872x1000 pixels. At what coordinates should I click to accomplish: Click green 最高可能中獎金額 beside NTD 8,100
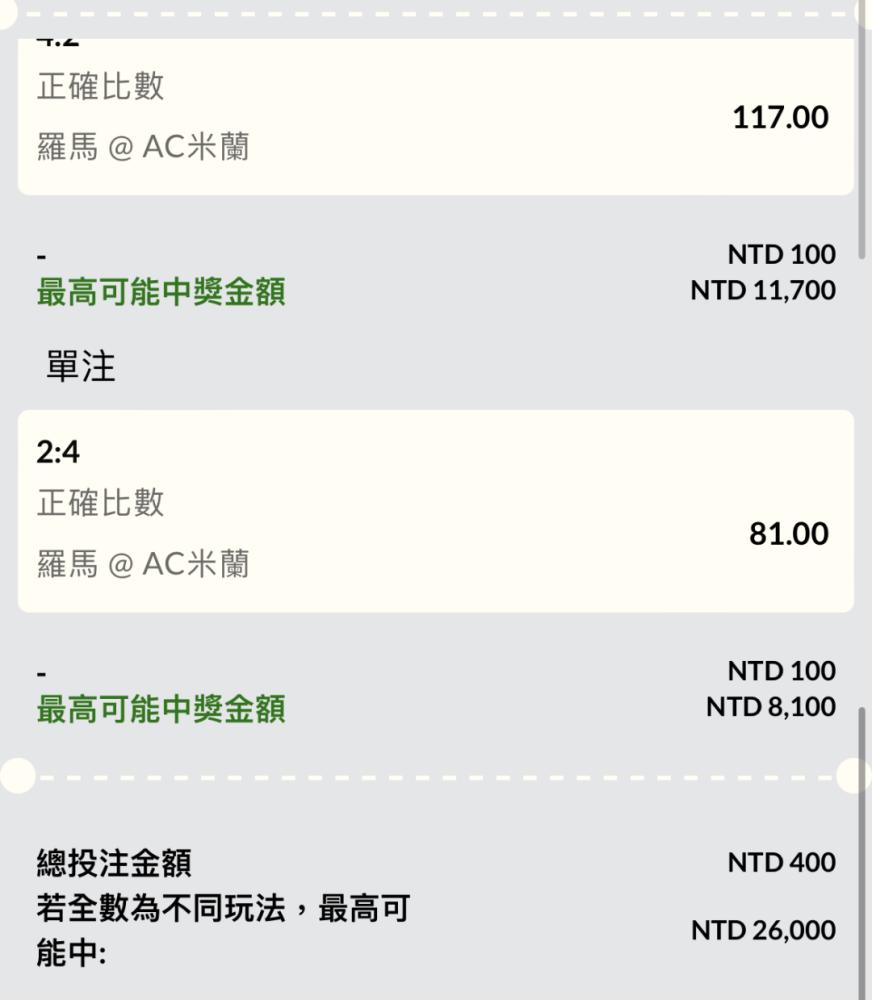161,709
